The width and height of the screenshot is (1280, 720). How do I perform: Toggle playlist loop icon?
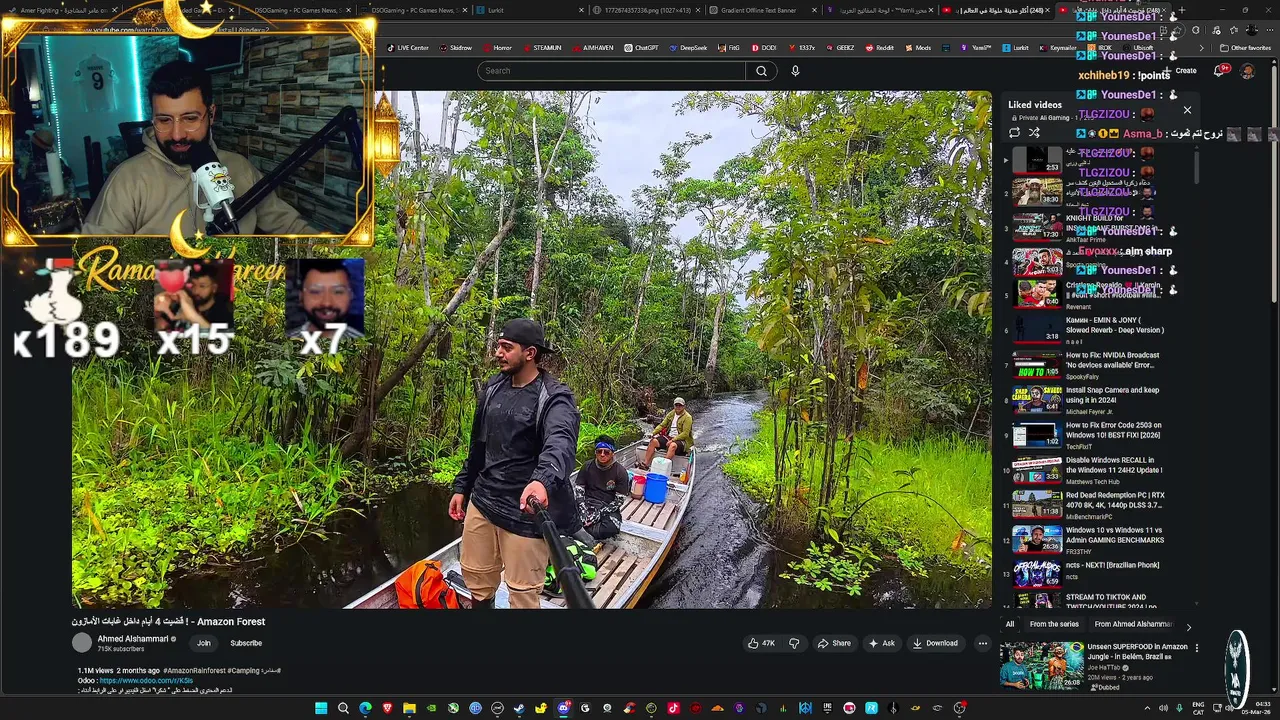(x=1014, y=132)
